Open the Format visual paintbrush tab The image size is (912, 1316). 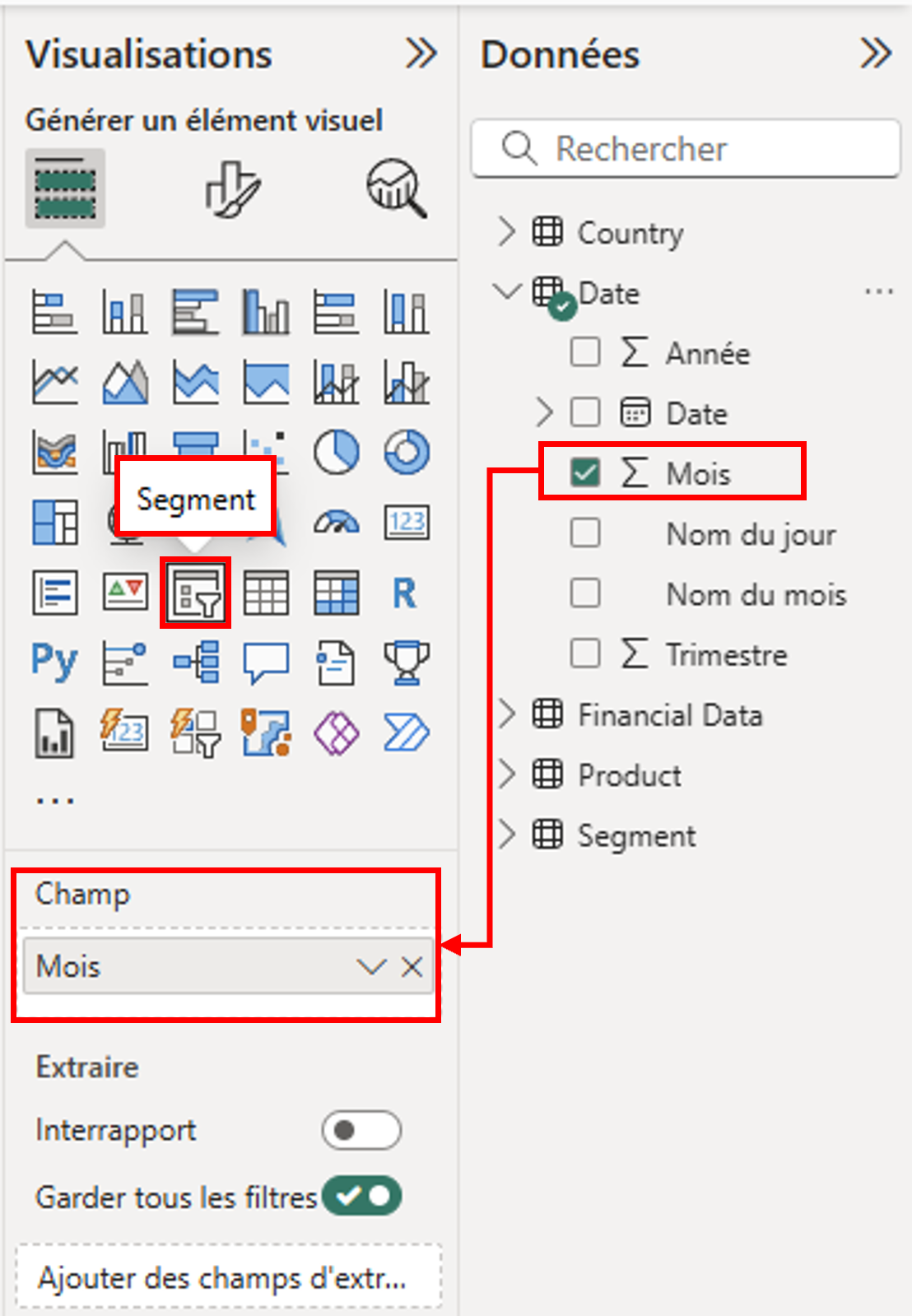232,188
